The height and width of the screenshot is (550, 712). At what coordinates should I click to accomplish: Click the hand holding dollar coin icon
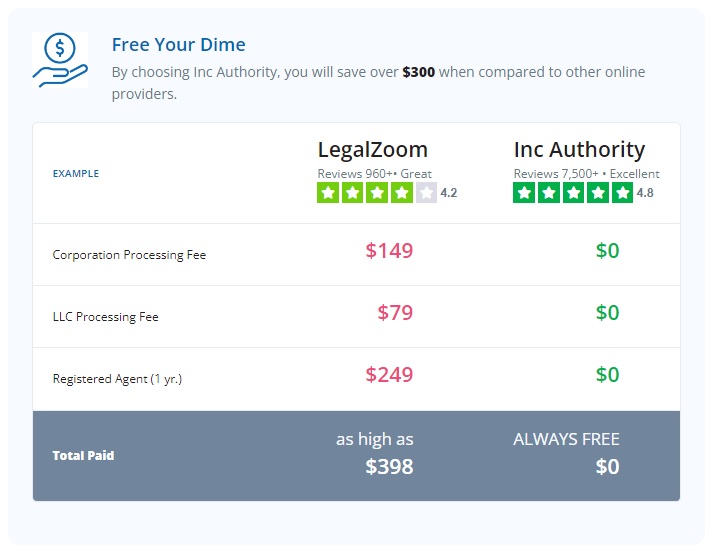[60, 60]
